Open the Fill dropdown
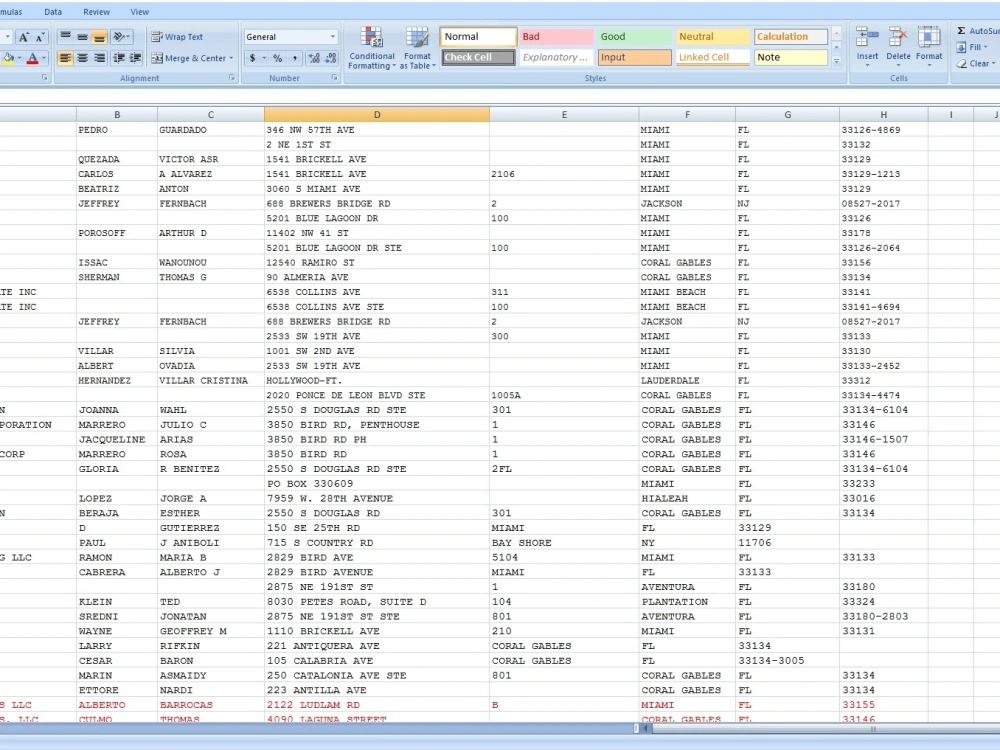 point(972,47)
